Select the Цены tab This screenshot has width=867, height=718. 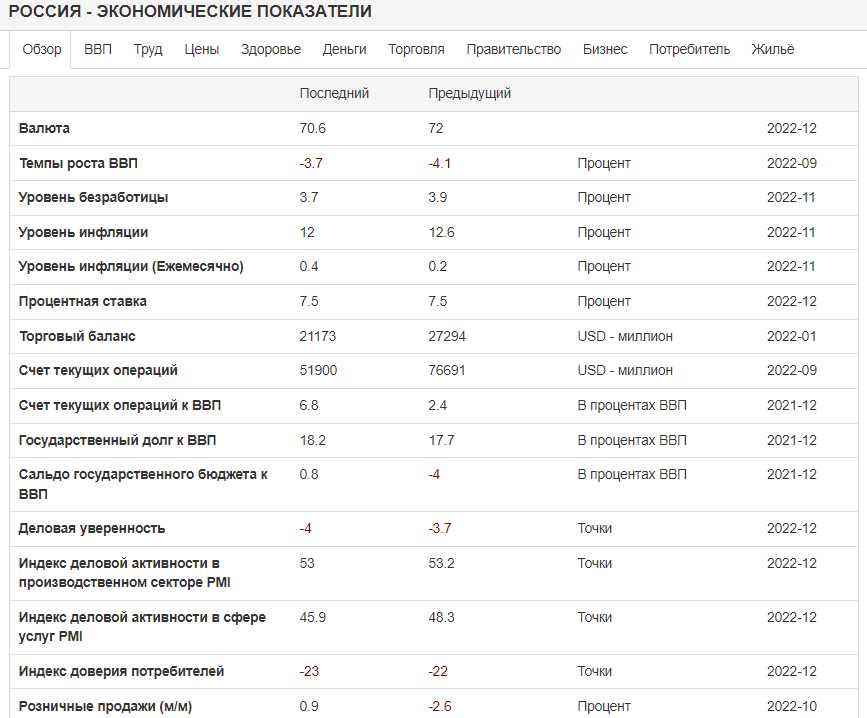pos(201,50)
